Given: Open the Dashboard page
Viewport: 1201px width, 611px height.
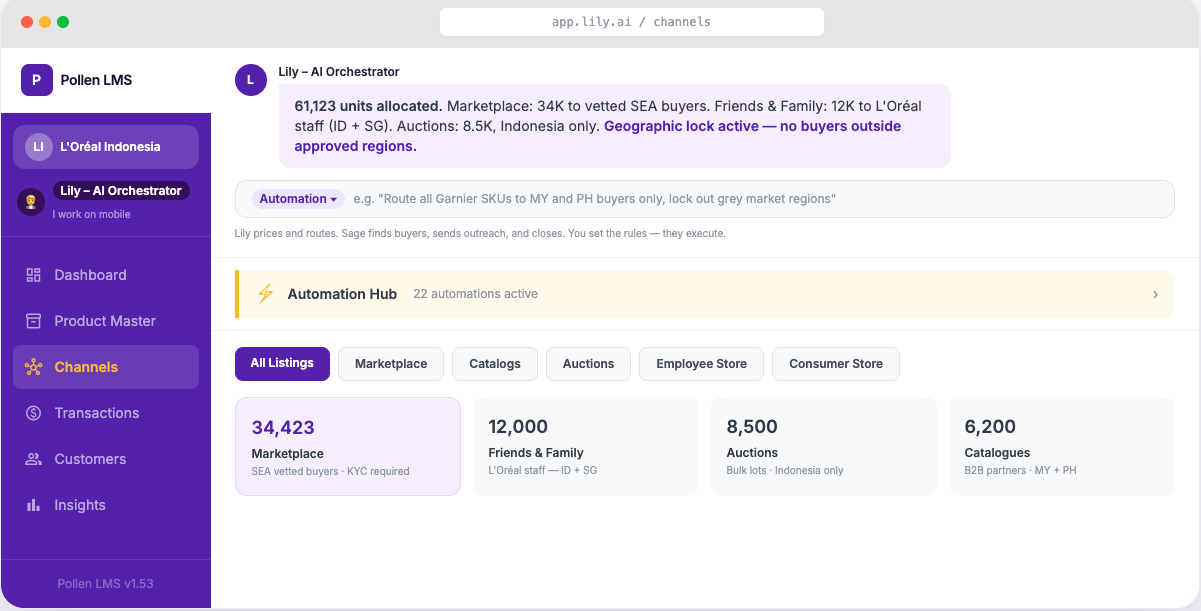Looking at the screenshot, I should pos(106,275).
